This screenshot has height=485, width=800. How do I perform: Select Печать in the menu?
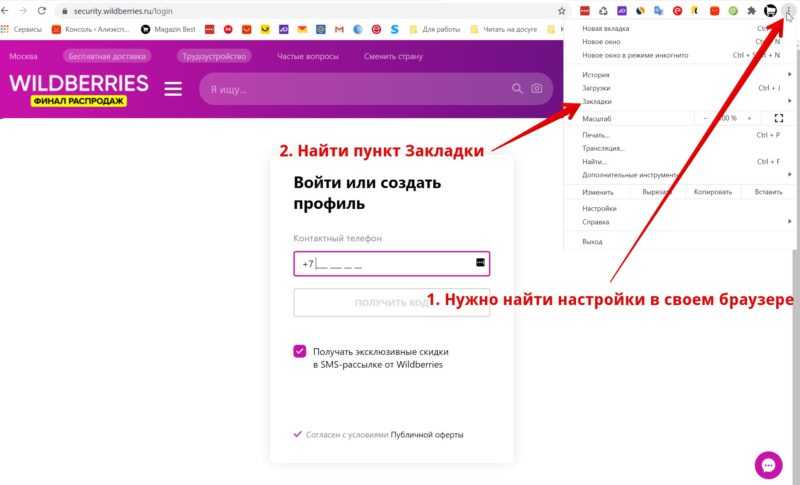coord(681,135)
